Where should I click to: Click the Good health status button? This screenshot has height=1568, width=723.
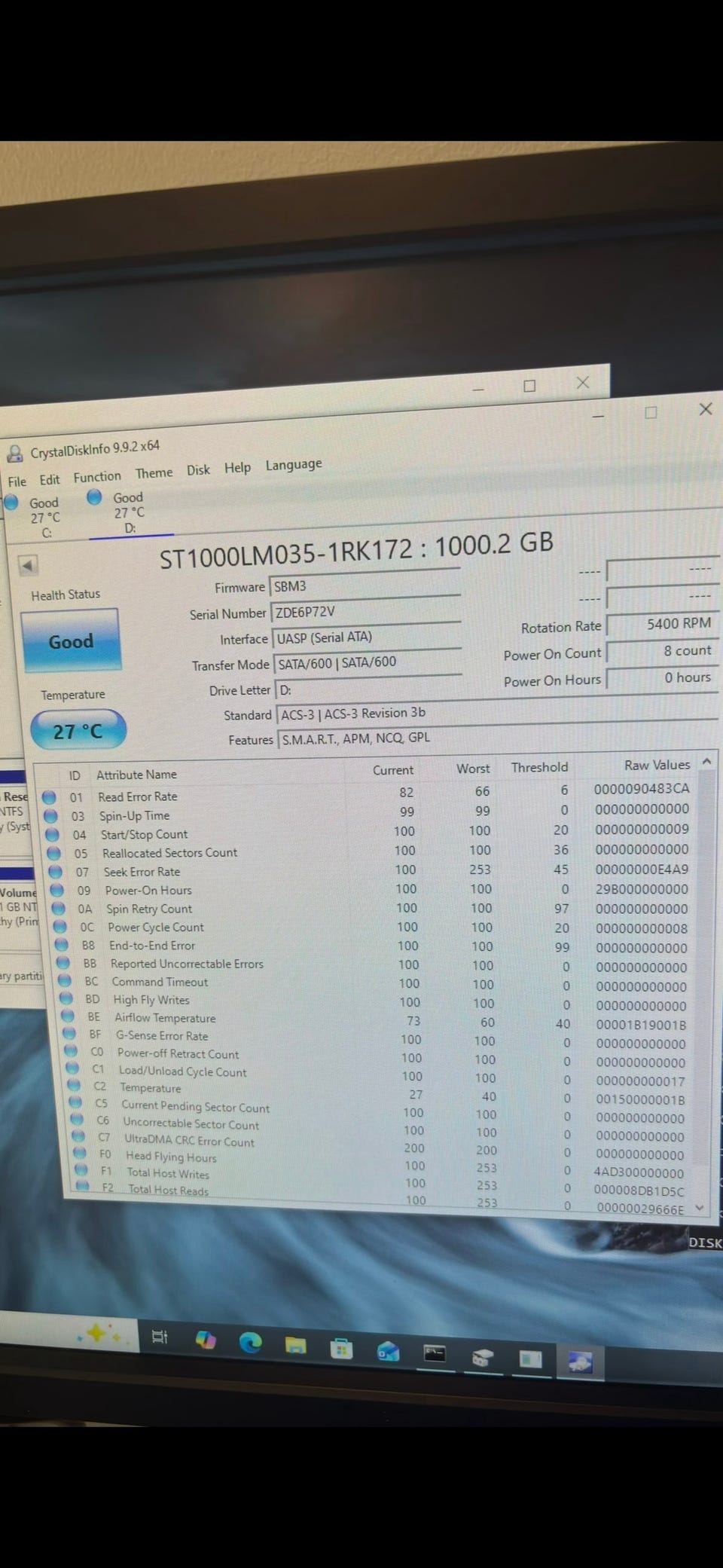pyautogui.click(x=71, y=640)
